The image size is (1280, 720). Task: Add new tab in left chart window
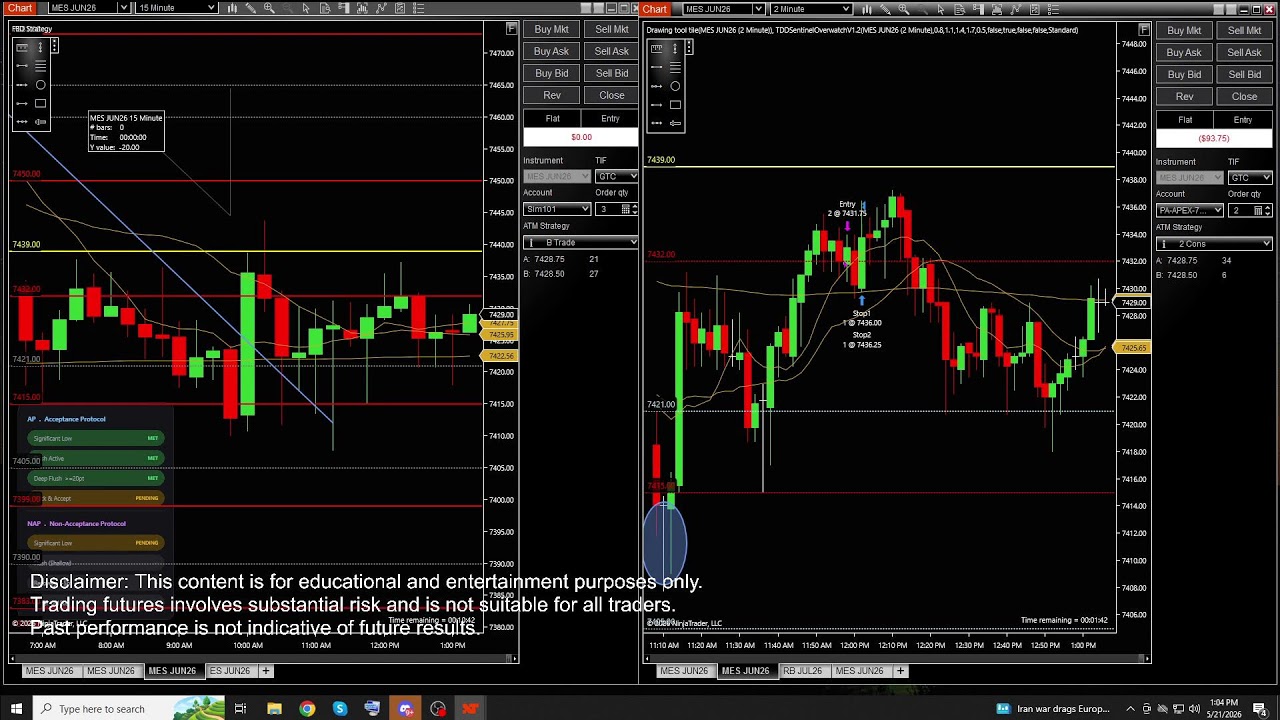pyautogui.click(x=266, y=671)
